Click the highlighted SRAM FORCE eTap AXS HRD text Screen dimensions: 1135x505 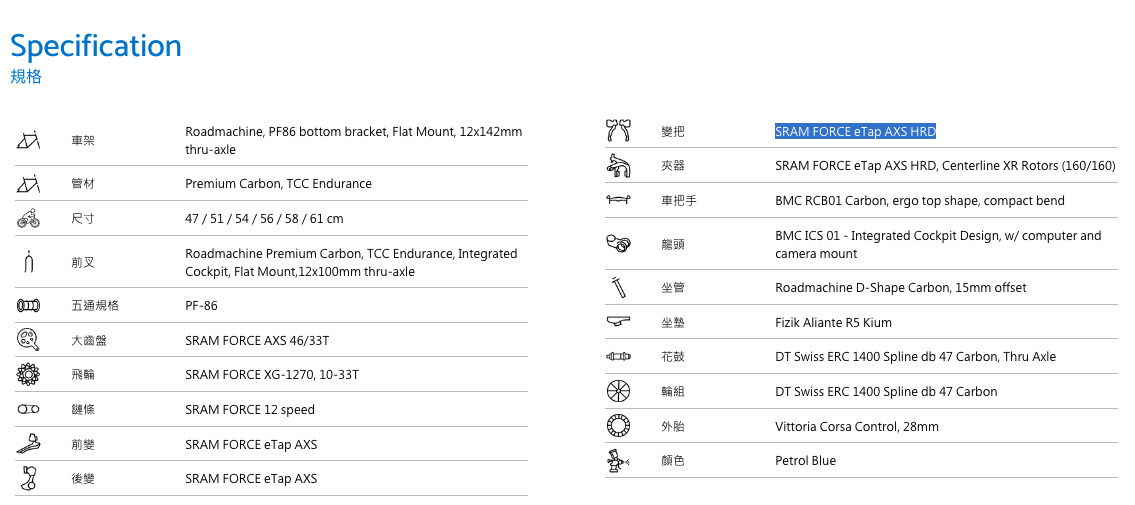click(x=856, y=131)
